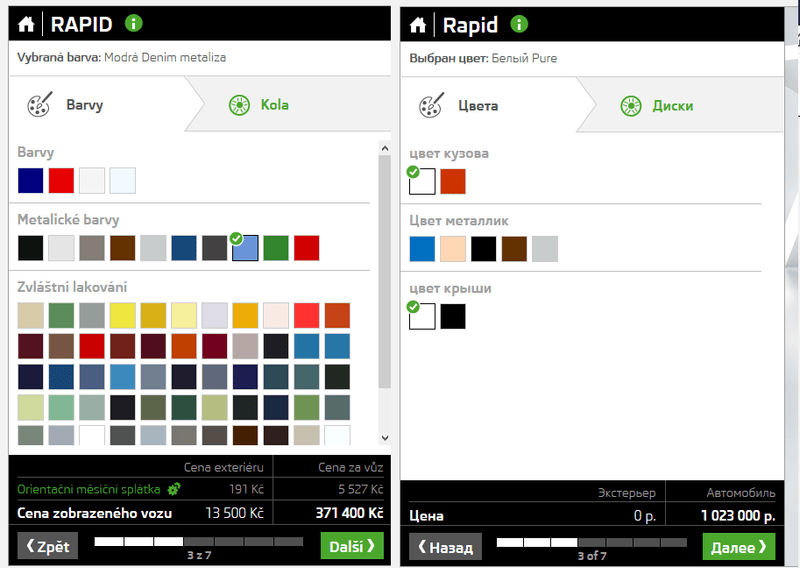Image resolution: width=800 pixels, height=568 pixels.
Task: Click the green wheel icon beside Диски
Action: (631, 106)
